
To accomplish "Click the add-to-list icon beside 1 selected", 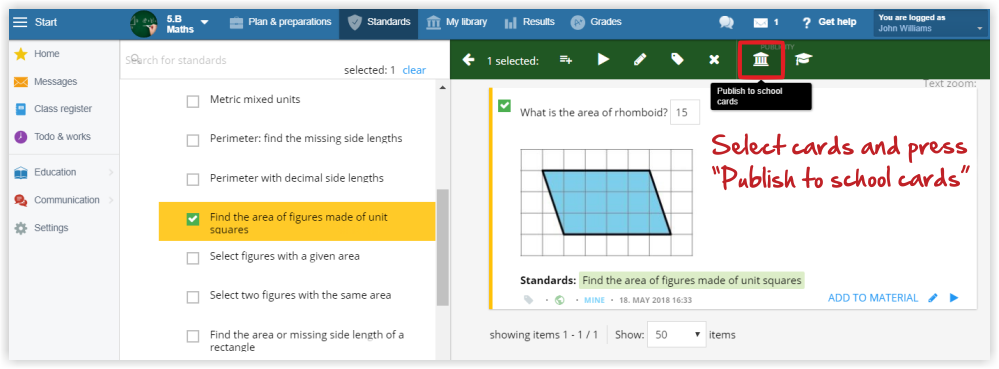I will pos(566,59).
